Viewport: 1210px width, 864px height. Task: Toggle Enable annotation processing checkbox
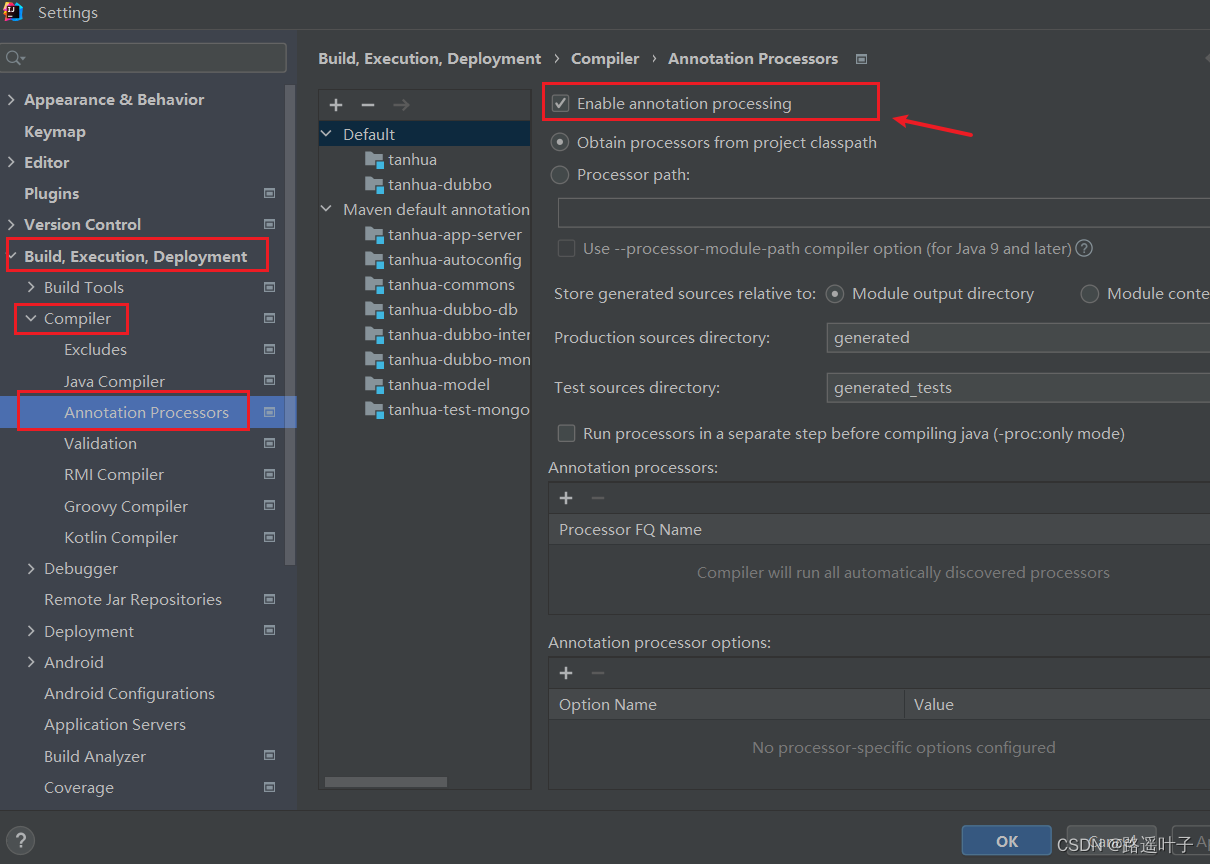561,103
